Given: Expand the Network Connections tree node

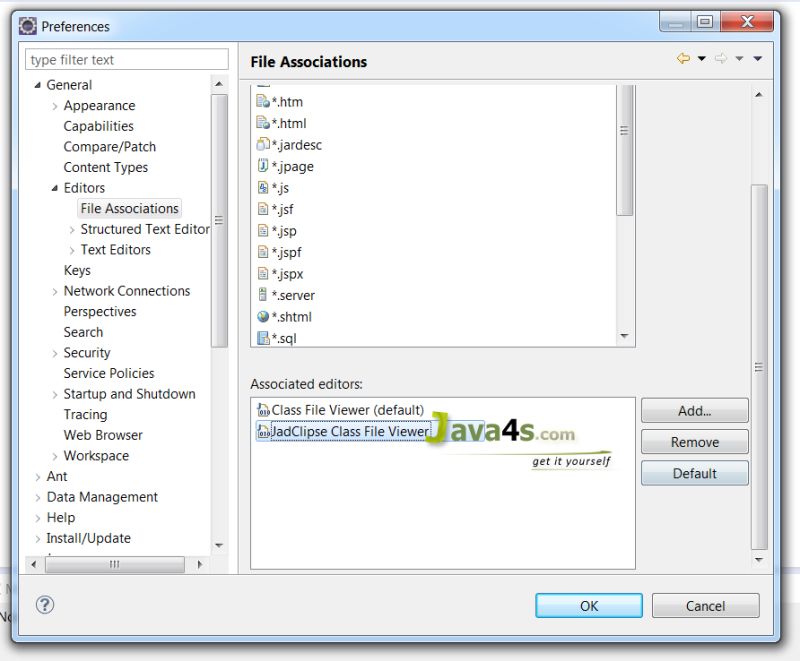Looking at the screenshot, I should click(x=54, y=291).
